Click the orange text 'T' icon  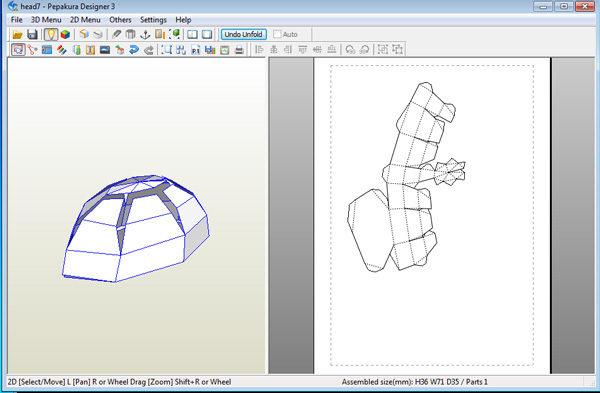coord(90,49)
